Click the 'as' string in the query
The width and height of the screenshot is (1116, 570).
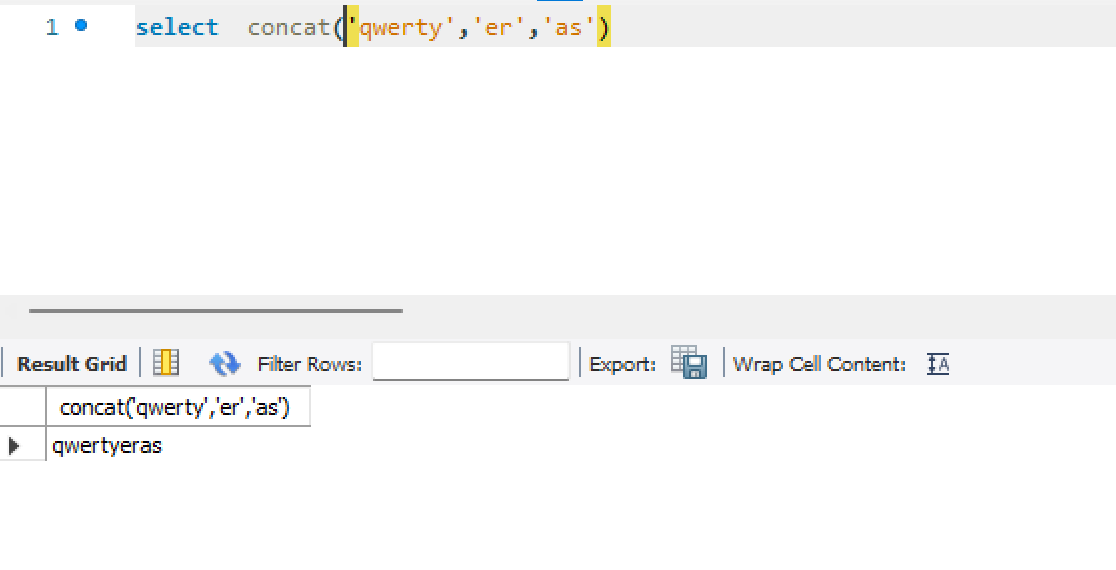(569, 27)
